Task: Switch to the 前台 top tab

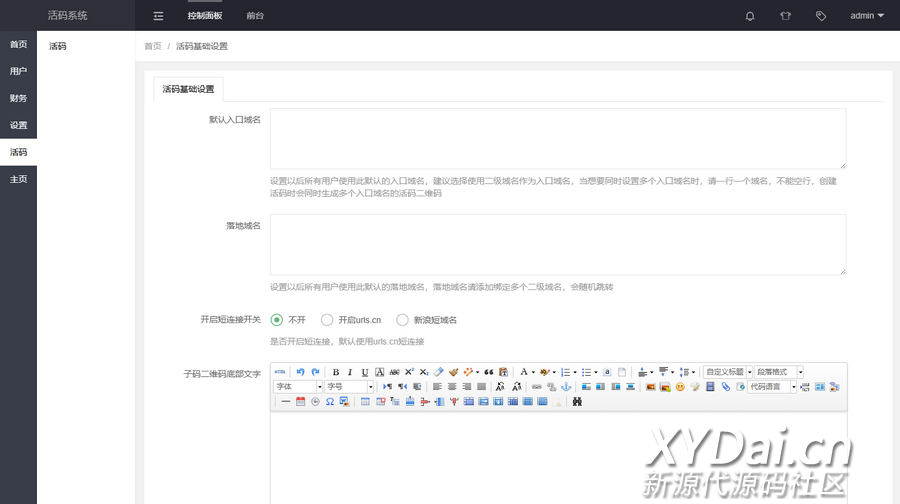Action: pyautogui.click(x=255, y=16)
